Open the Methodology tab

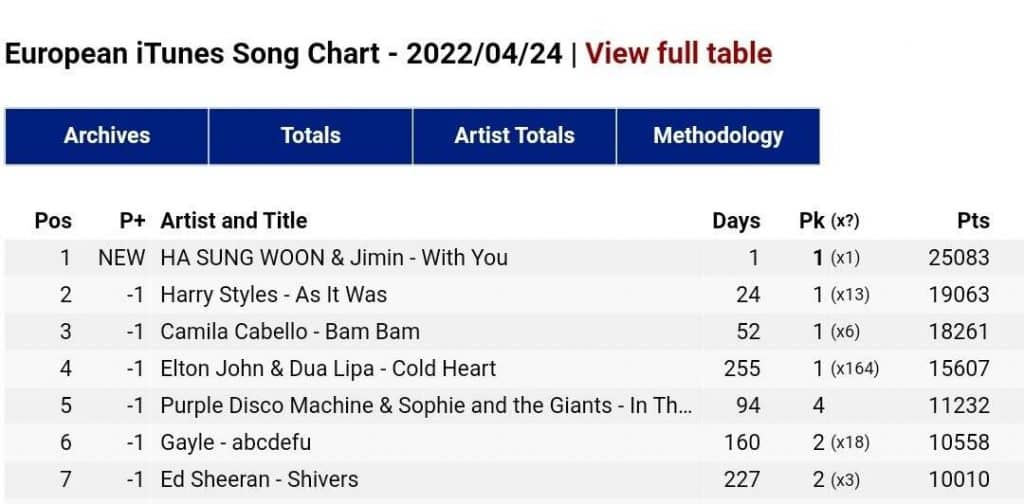click(x=717, y=136)
